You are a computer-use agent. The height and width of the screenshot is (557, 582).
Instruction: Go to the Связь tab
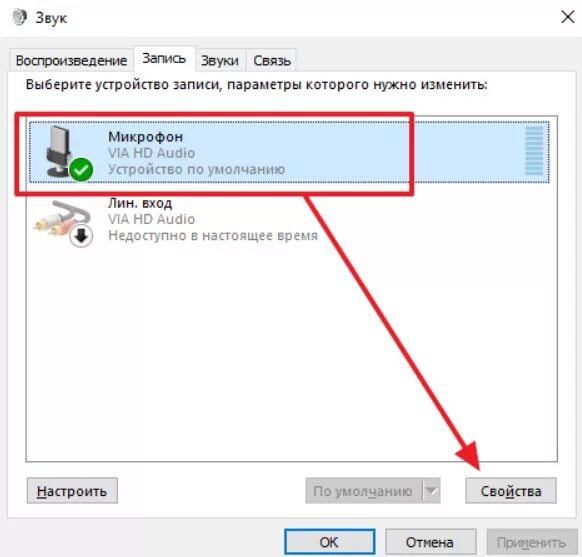coord(272,60)
